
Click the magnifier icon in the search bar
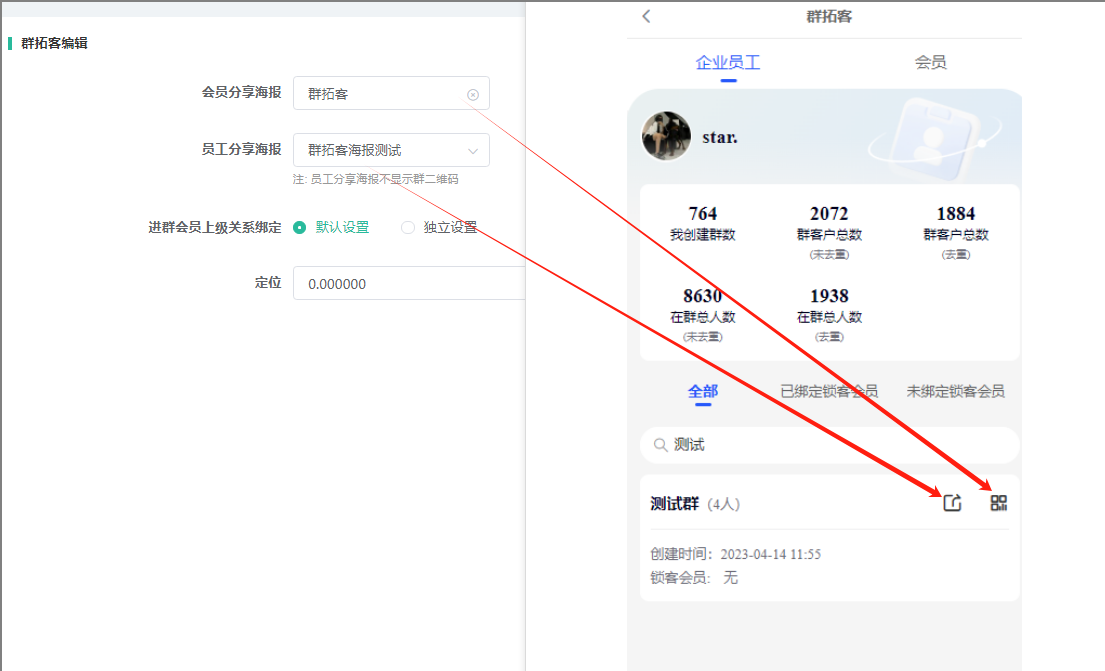tap(660, 445)
